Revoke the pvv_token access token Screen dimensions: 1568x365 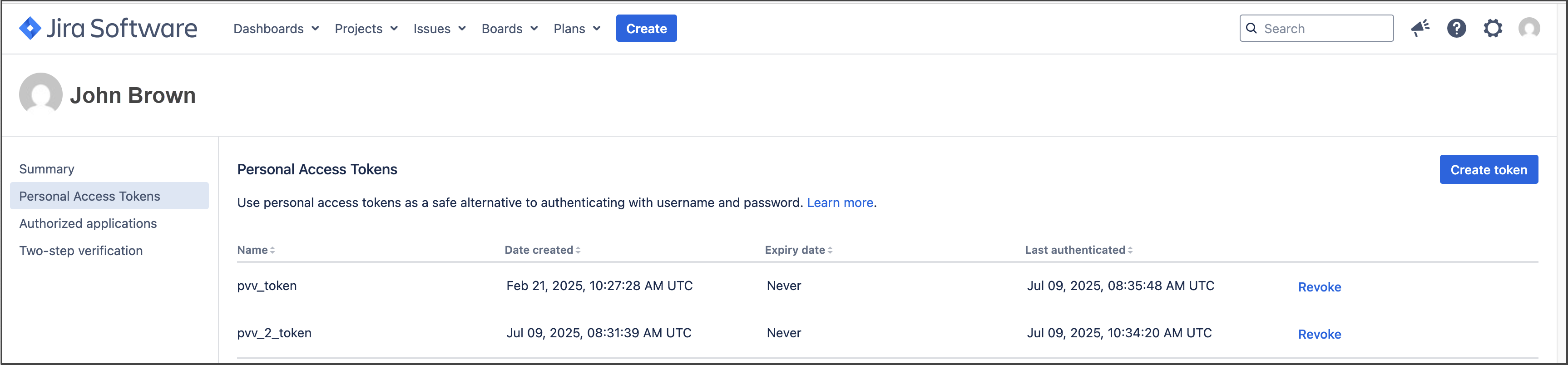(x=1319, y=287)
